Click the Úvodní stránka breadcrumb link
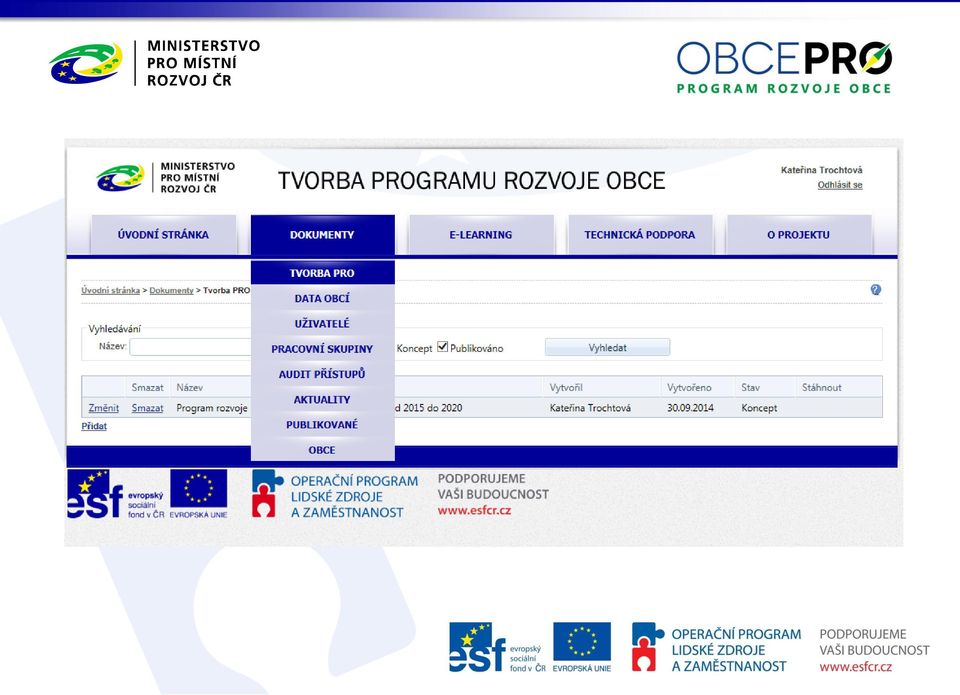 pos(110,290)
